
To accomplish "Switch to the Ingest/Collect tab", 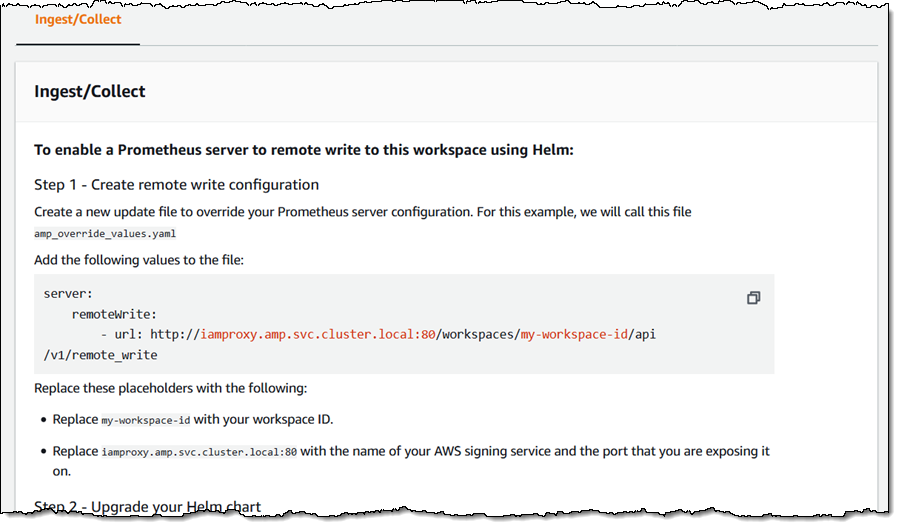I will [78, 20].
